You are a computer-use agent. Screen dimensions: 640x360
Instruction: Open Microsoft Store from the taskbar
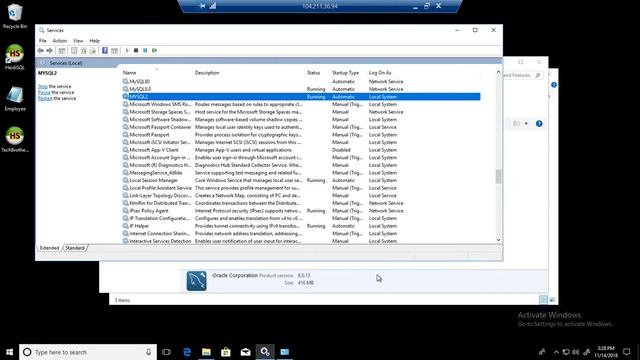[x=226, y=352]
